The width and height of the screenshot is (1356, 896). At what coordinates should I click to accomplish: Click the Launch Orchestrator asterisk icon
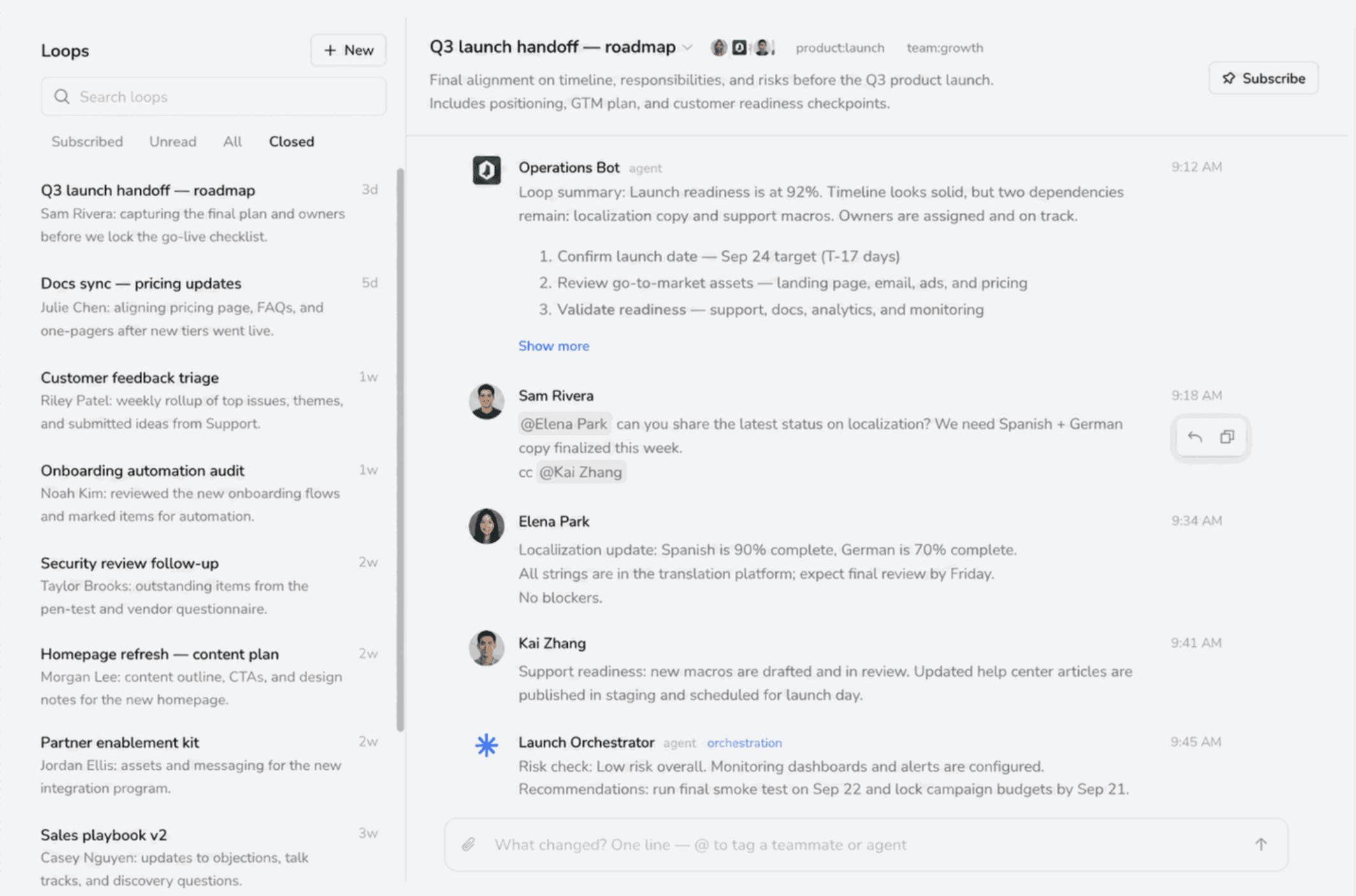pyautogui.click(x=486, y=745)
